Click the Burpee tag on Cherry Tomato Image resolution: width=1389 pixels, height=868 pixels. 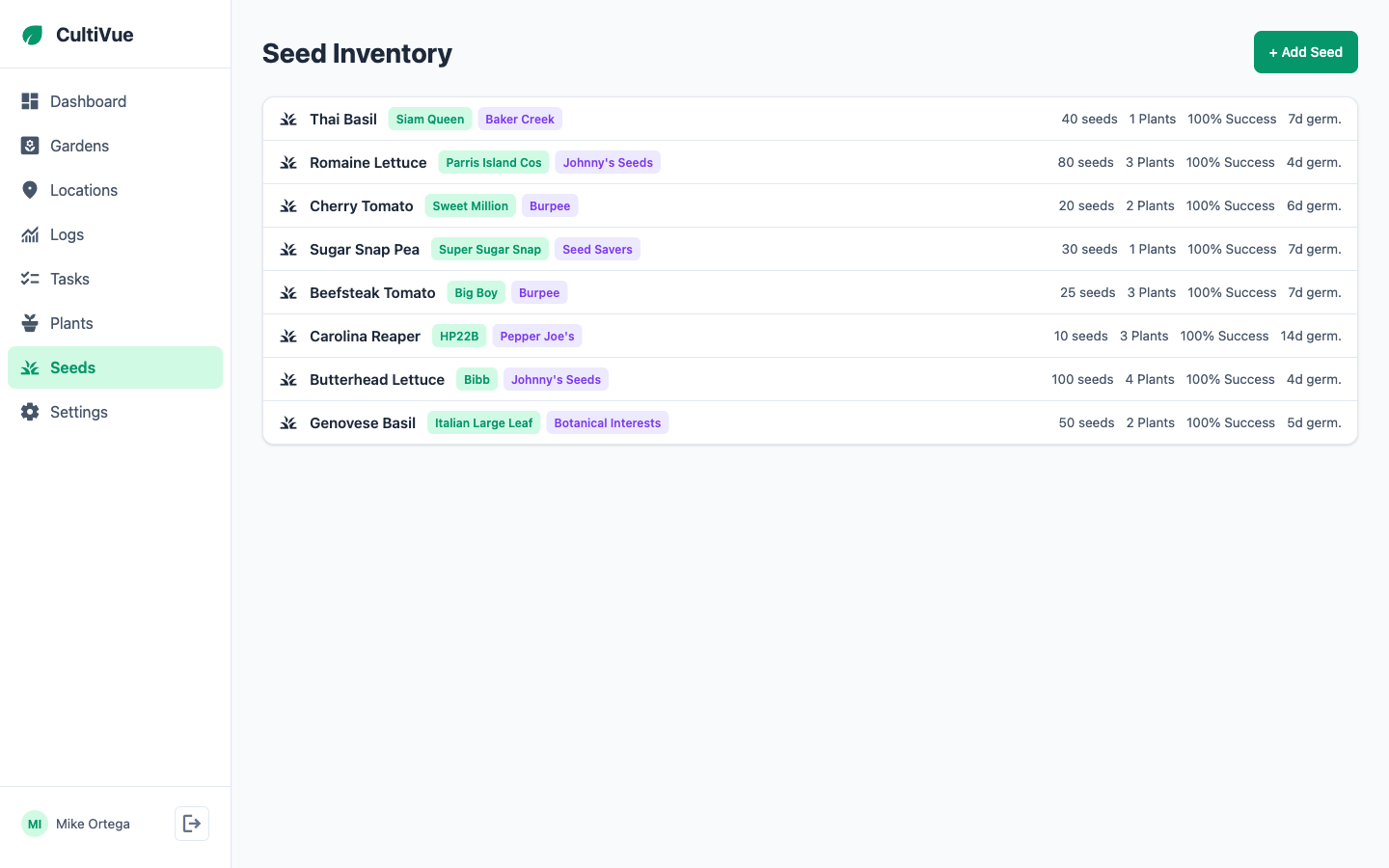[549, 205]
